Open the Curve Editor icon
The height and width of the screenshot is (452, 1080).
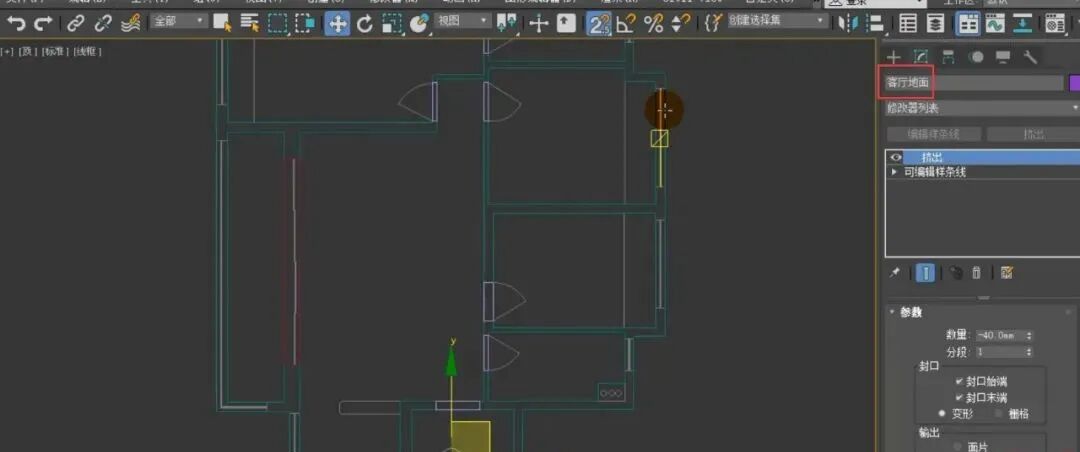(x=995, y=24)
